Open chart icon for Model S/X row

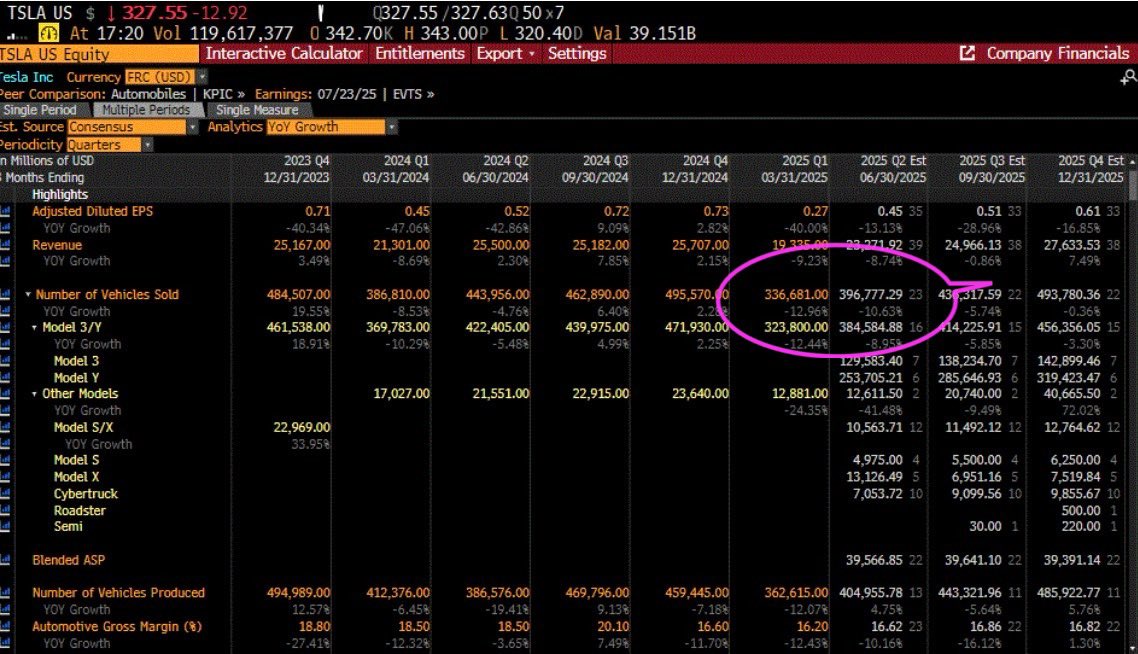click(x=6, y=427)
